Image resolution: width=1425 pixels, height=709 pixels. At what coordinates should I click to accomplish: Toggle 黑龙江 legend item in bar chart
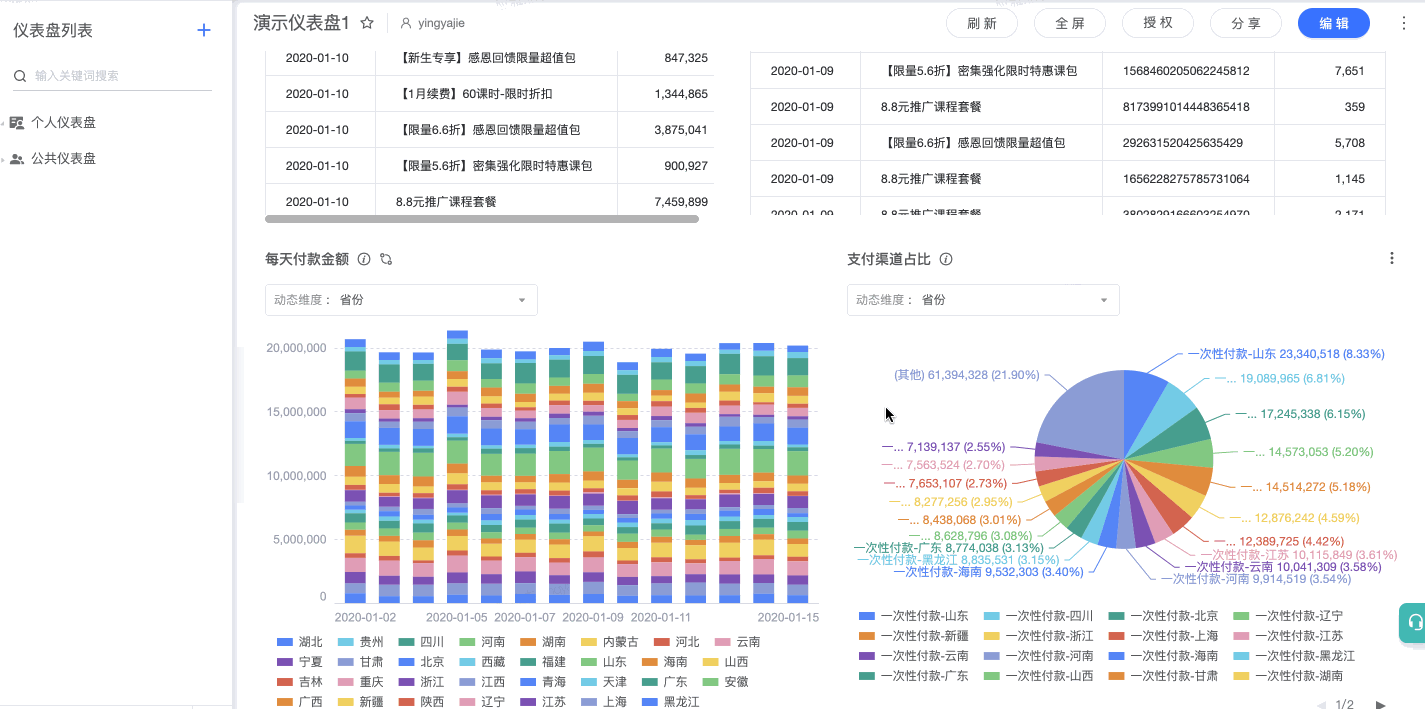tap(671, 702)
